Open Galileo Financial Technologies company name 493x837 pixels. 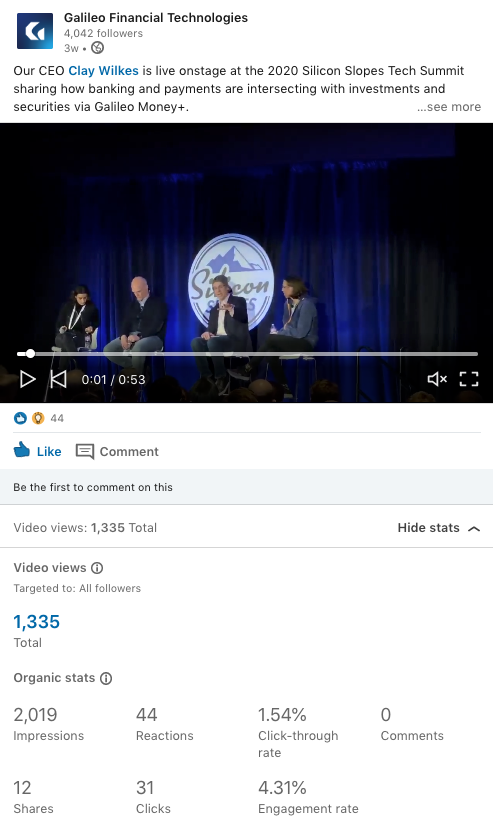tap(156, 18)
